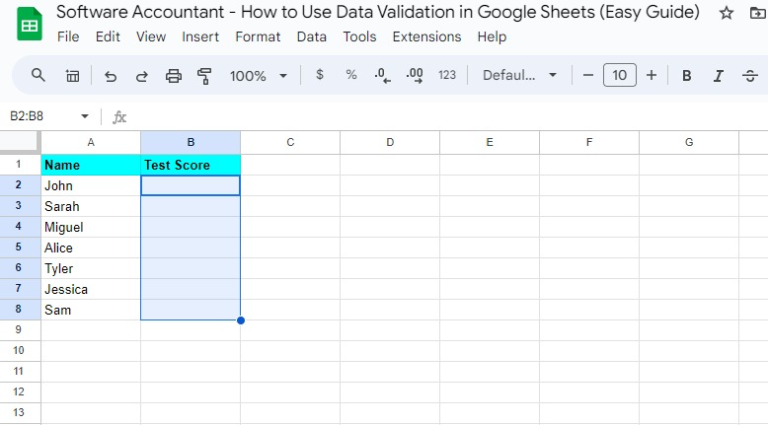Increase decimal places icon

click(414, 75)
